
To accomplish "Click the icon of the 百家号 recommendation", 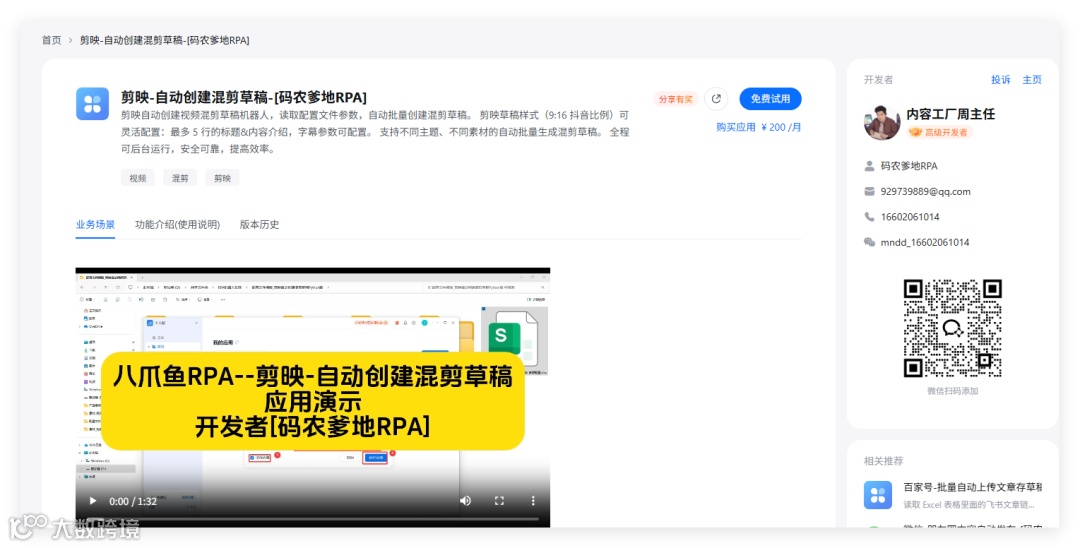I will tap(878, 495).
